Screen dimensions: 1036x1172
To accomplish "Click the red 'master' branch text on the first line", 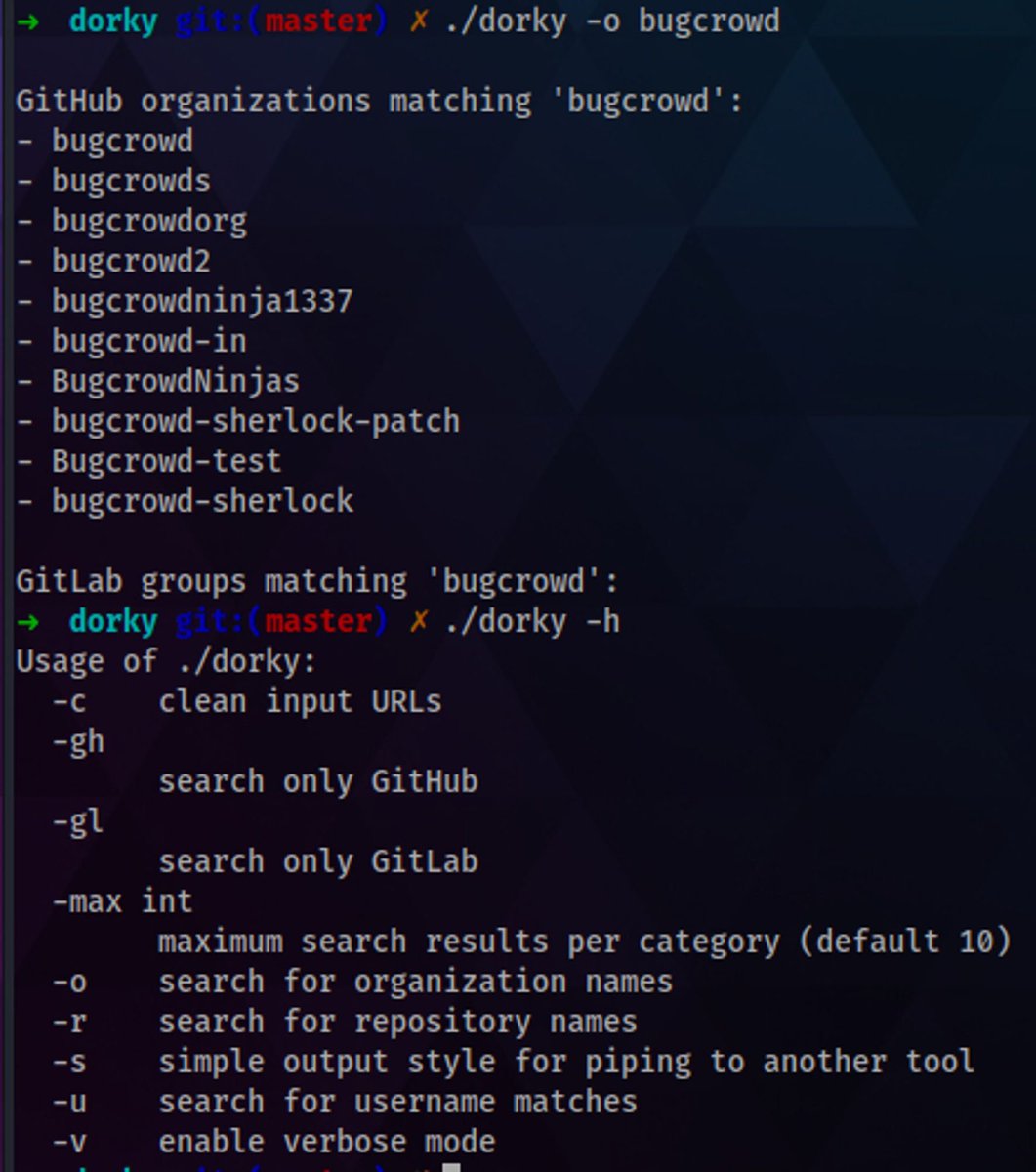I will [x=317, y=21].
